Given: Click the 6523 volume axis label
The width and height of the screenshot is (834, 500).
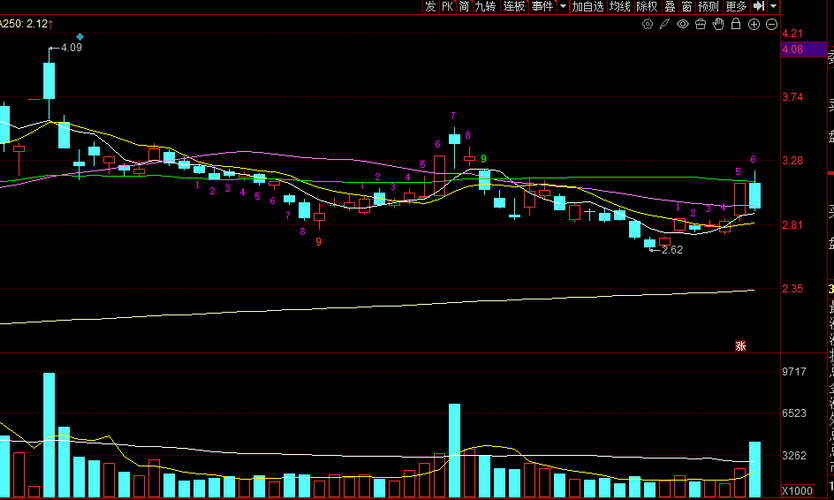Looking at the screenshot, I should (x=794, y=413).
